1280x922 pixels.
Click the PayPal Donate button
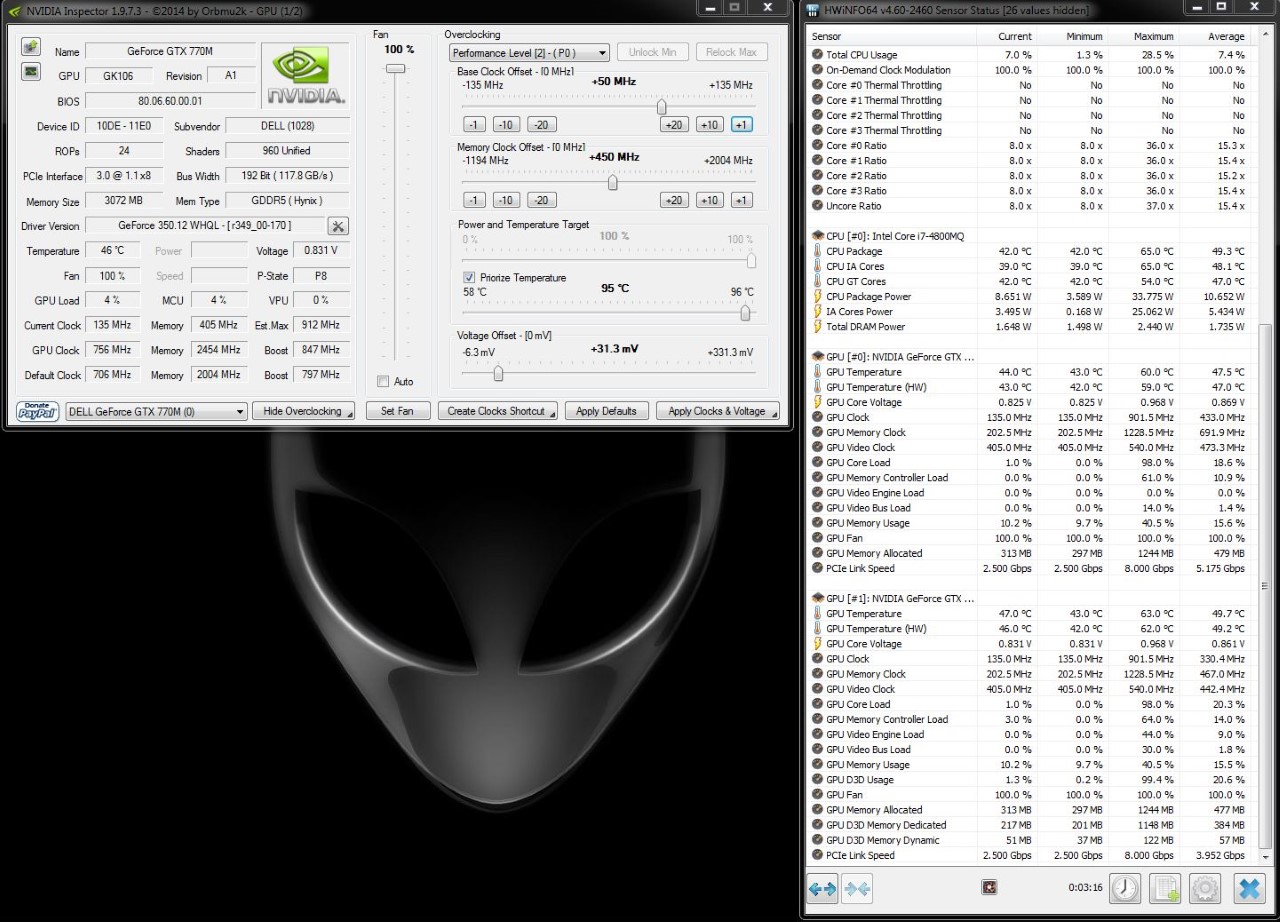[x=38, y=411]
